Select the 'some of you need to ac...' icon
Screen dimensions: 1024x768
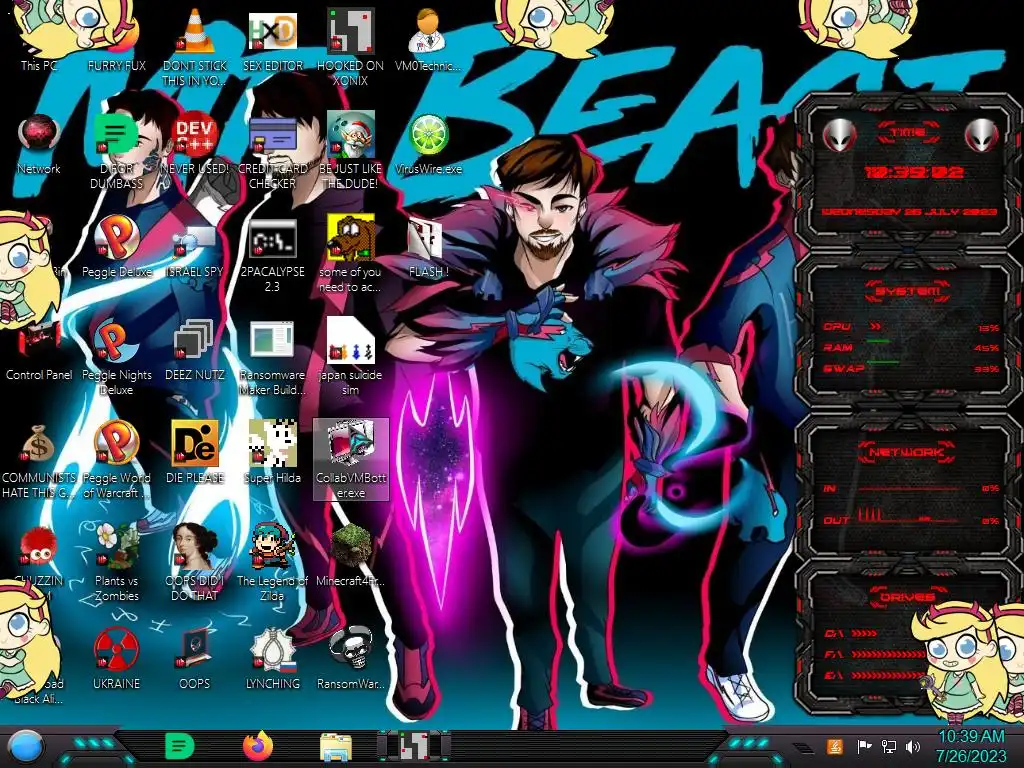coord(351,255)
